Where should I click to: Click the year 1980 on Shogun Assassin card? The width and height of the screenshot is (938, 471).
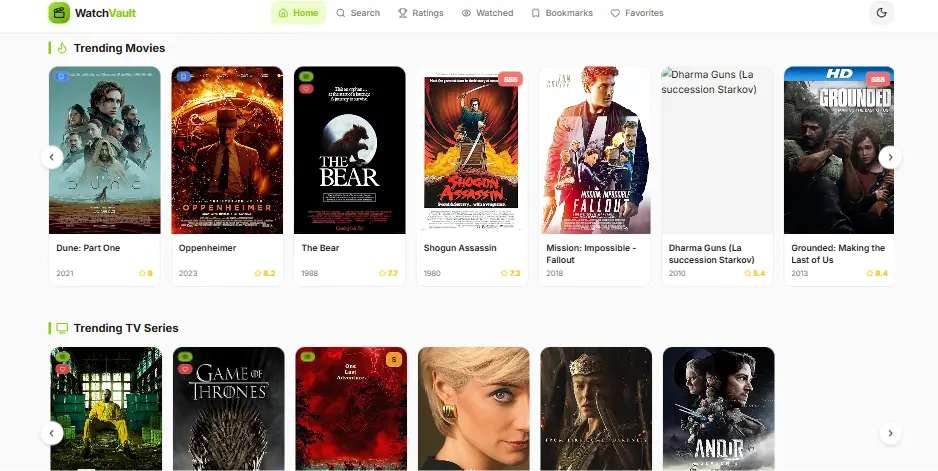(x=432, y=273)
